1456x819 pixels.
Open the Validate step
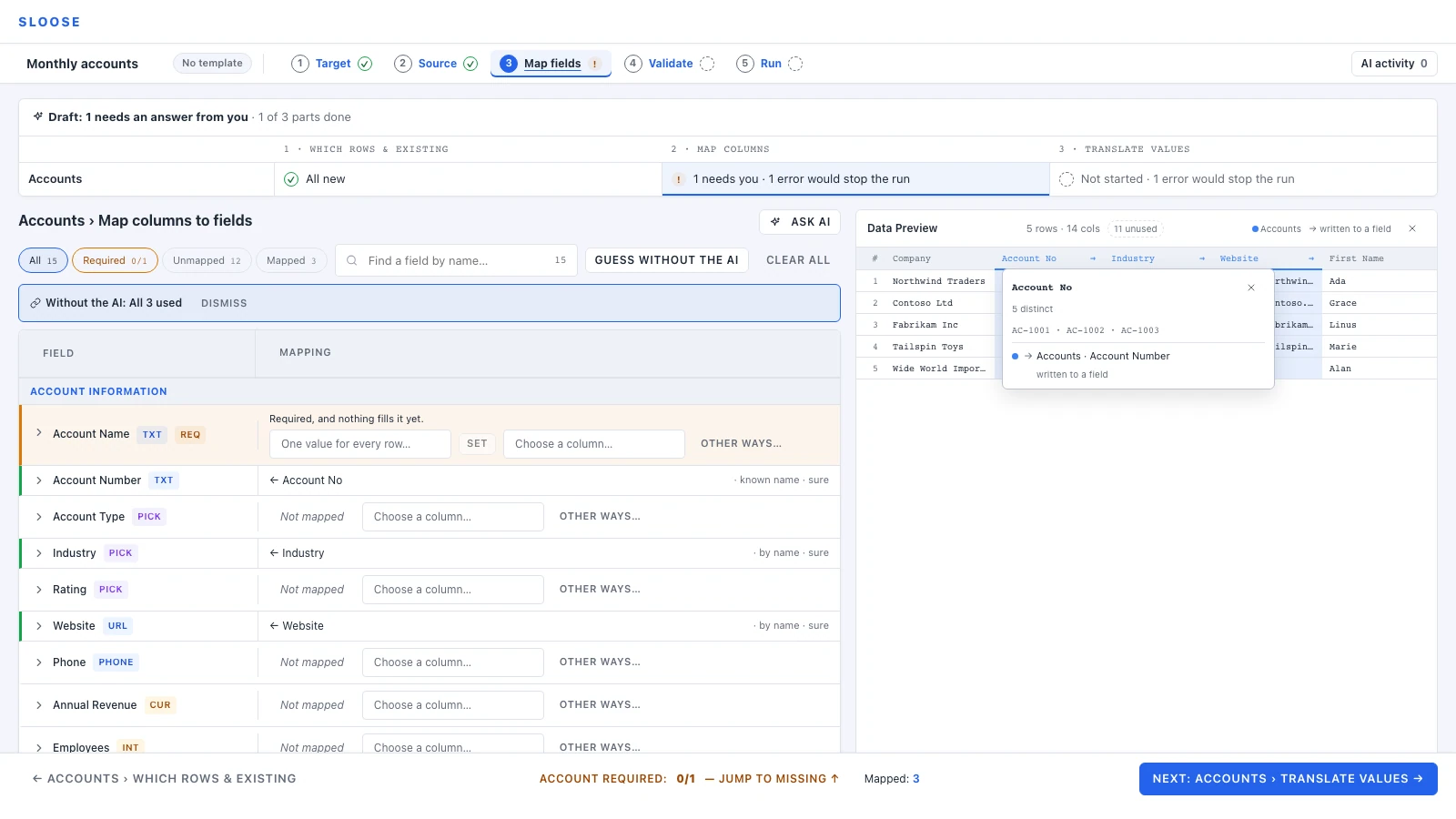click(670, 64)
